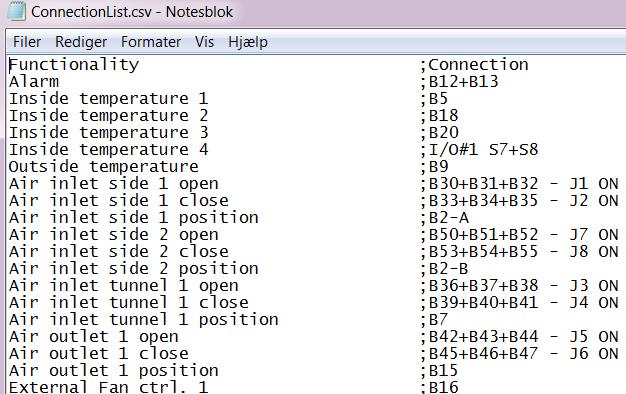This screenshot has width=626, height=394.
Task: Click Air outlet 1 position line
Action: (114, 371)
